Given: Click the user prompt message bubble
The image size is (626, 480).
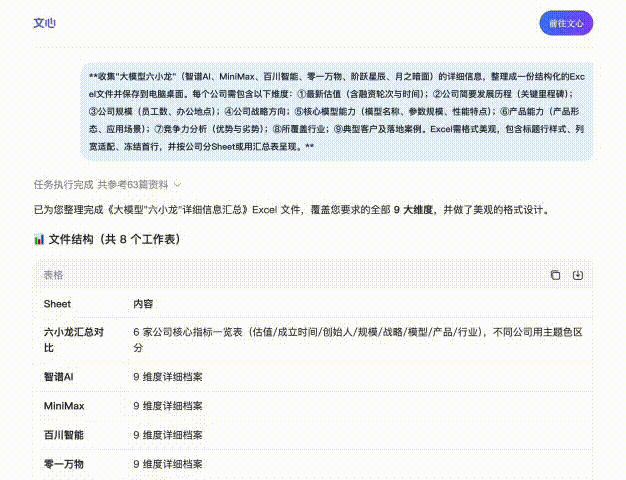Looking at the screenshot, I should pos(337,111).
